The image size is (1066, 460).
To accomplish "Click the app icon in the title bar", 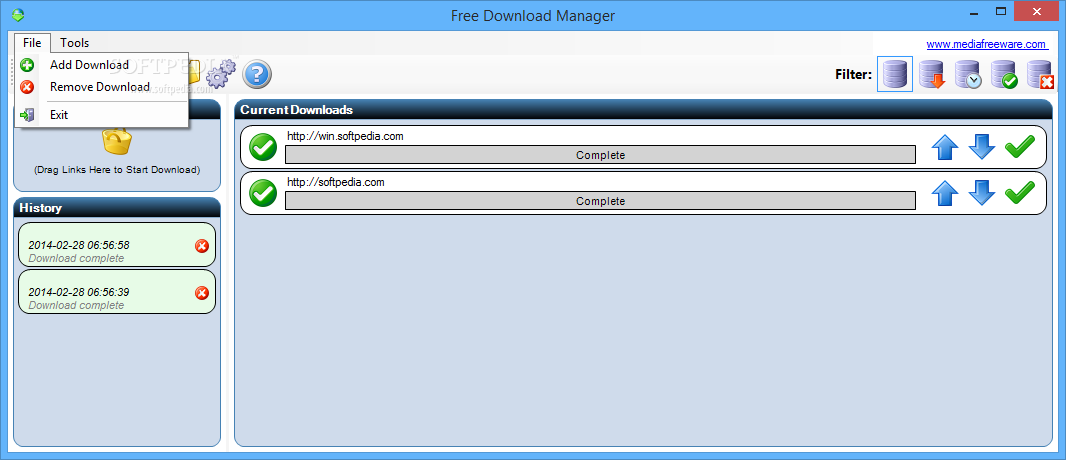I will pyautogui.click(x=18, y=15).
